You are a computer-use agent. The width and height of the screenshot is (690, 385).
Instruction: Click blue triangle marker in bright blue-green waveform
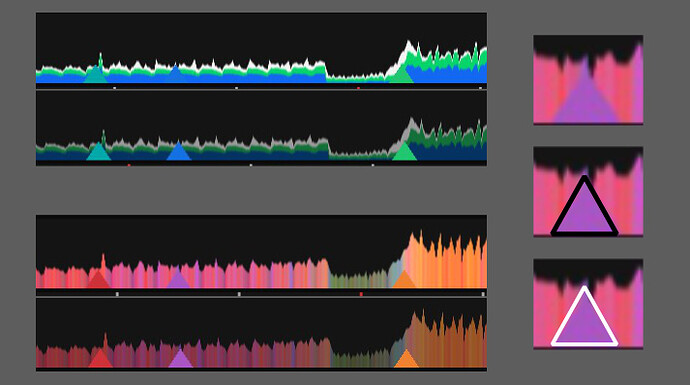(176, 74)
